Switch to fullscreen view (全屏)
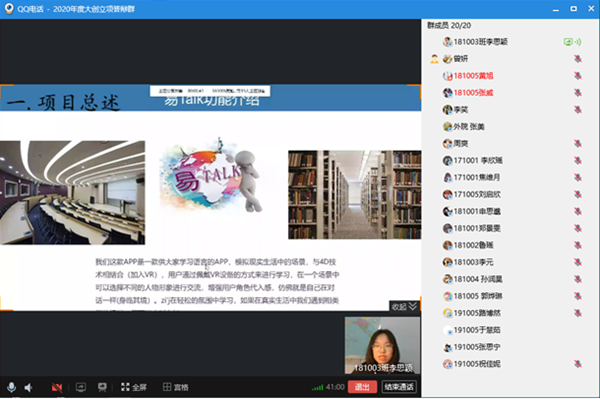The height and width of the screenshot is (399, 600). pyautogui.click(x=134, y=387)
